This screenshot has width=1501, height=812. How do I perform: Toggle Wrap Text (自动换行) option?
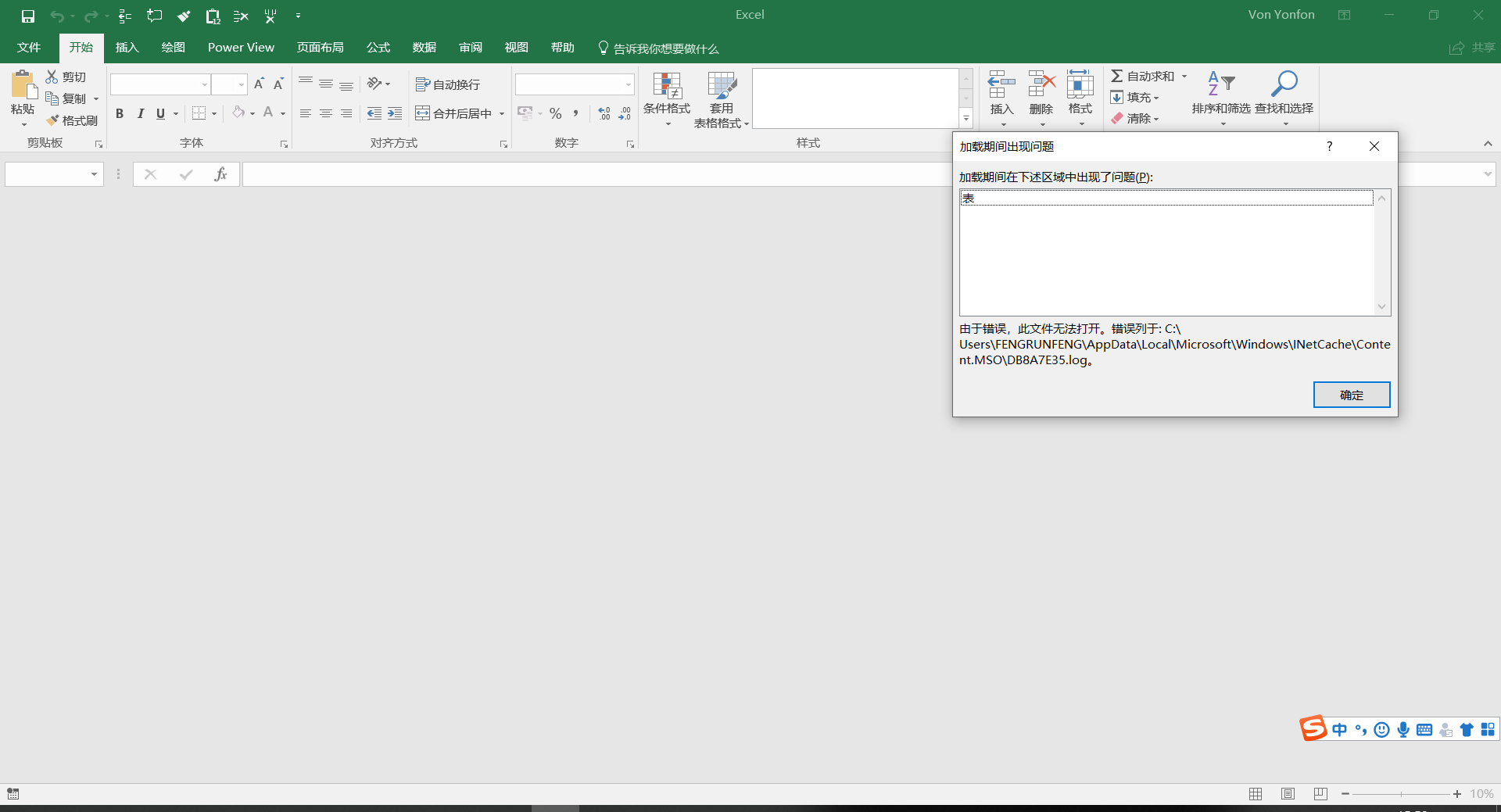point(448,84)
